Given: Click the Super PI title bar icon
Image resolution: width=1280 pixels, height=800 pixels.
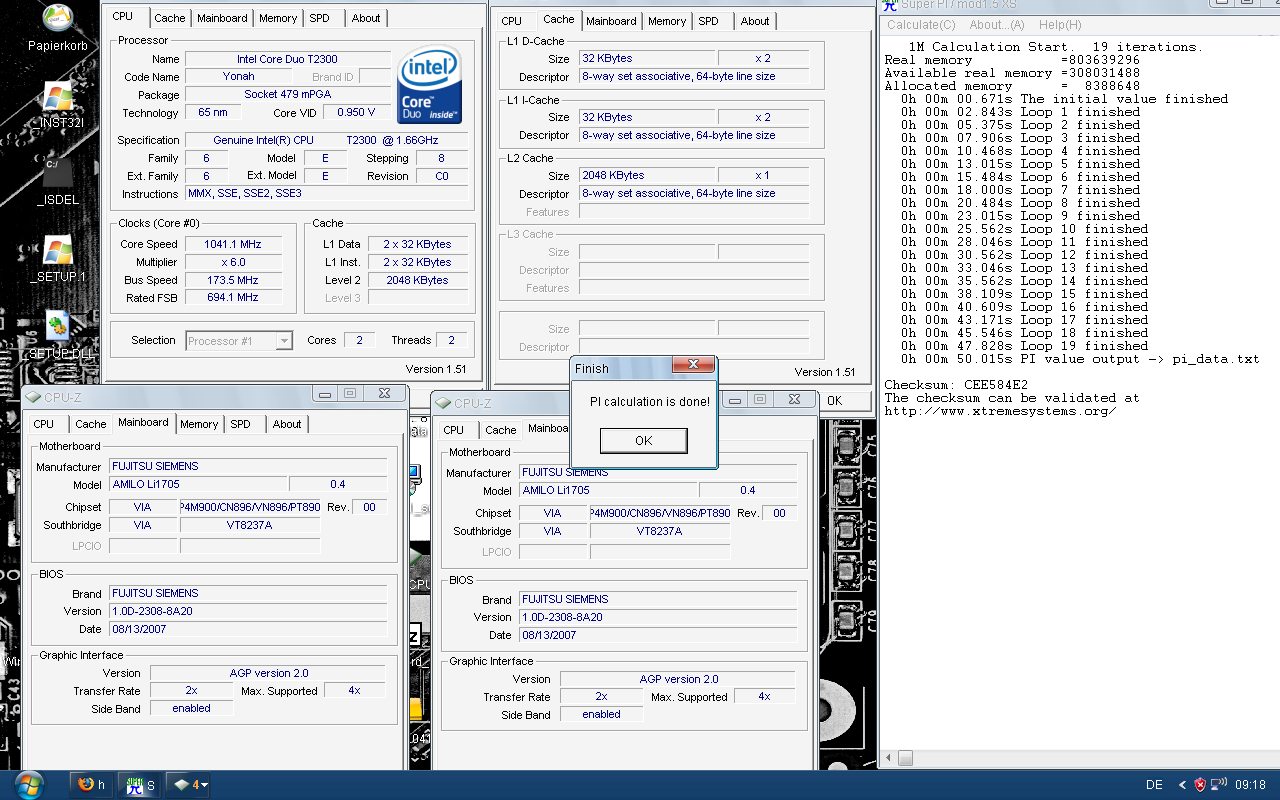Looking at the screenshot, I should [890, 6].
